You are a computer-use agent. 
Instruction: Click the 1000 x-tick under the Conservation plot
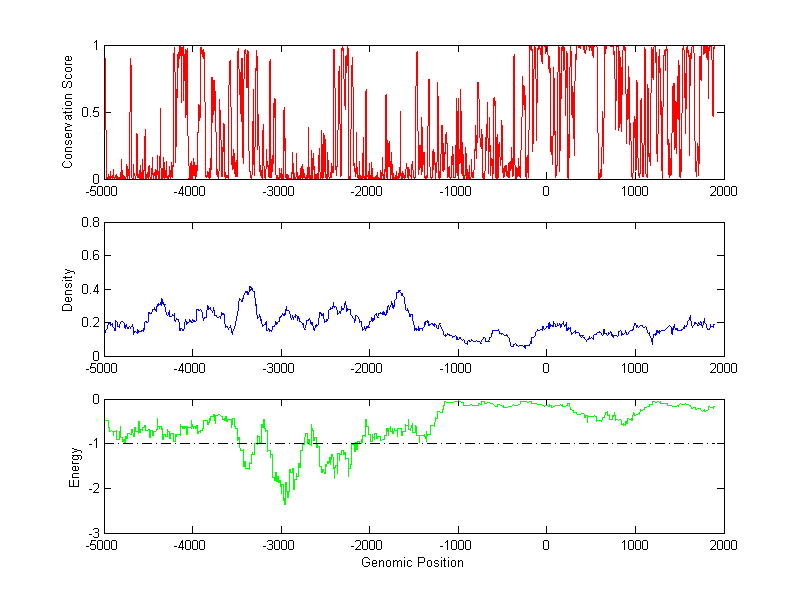pos(635,192)
